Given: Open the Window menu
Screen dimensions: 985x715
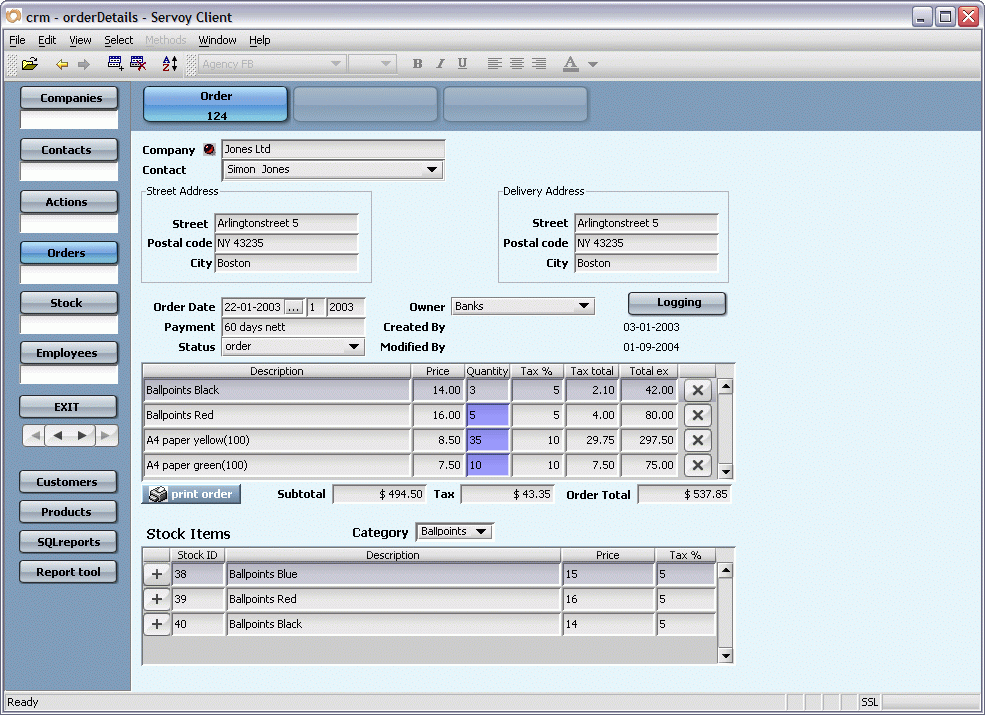Looking at the screenshot, I should point(217,40).
